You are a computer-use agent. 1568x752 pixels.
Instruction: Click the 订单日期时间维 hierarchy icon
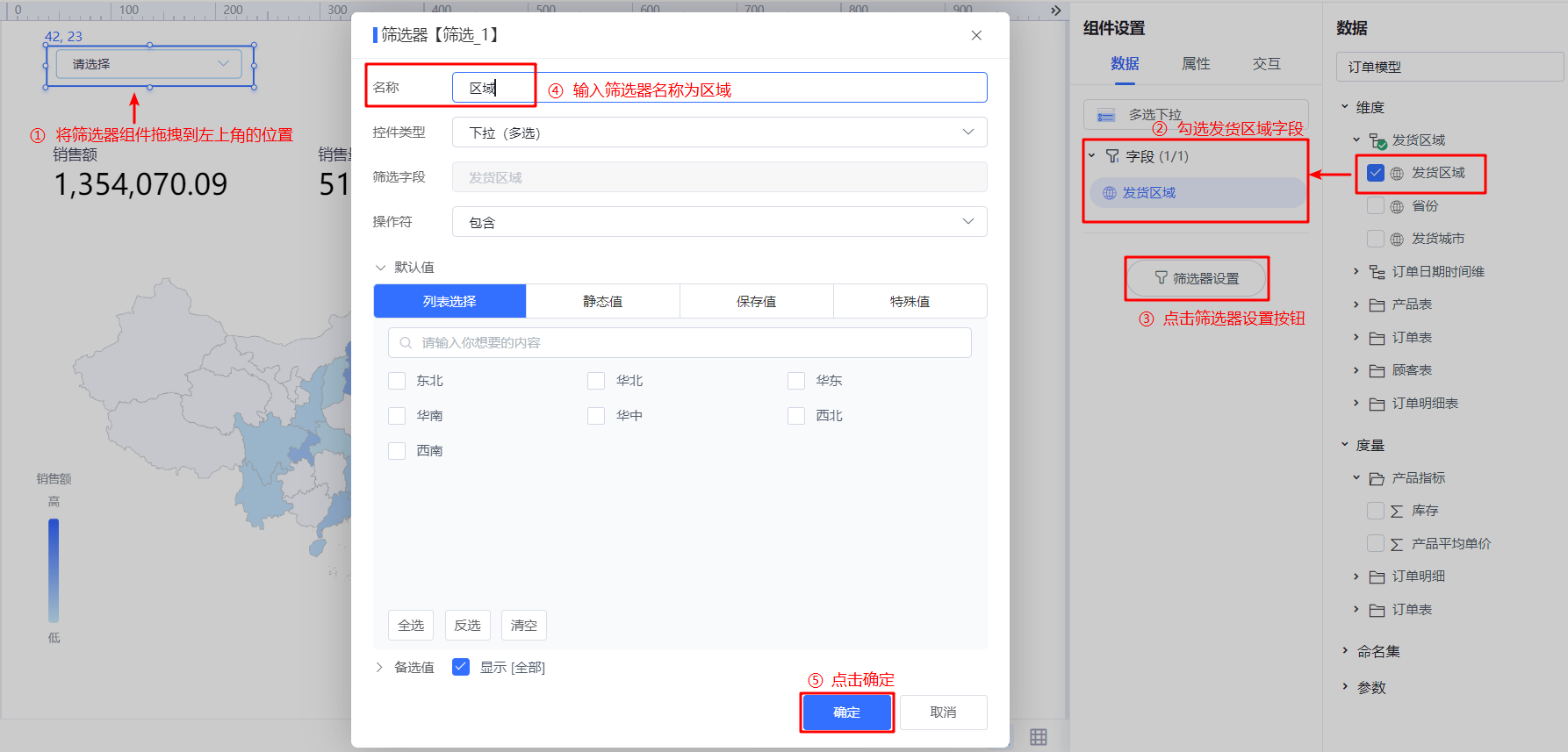[x=1377, y=272]
